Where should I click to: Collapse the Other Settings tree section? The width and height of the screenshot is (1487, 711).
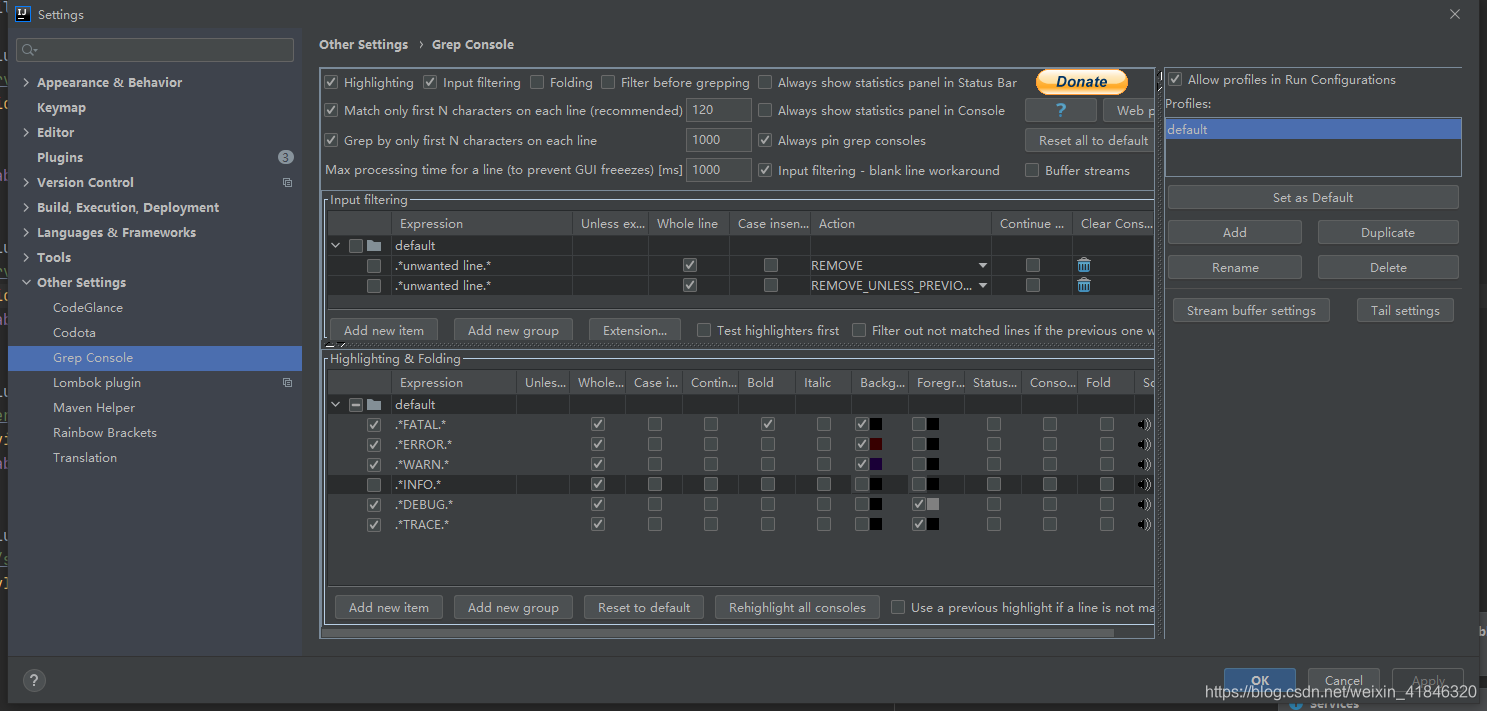(x=26, y=282)
